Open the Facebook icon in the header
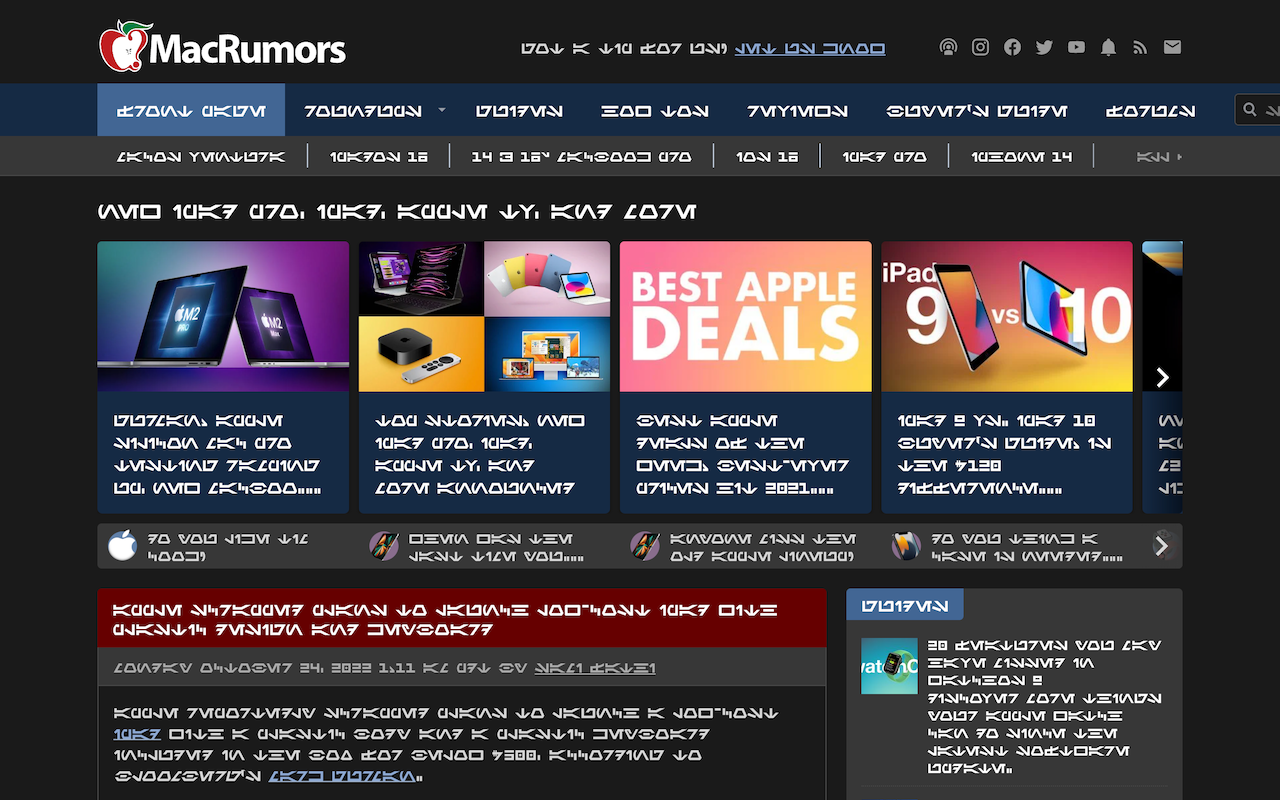The height and width of the screenshot is (800, 1280). pos(1012,47)
